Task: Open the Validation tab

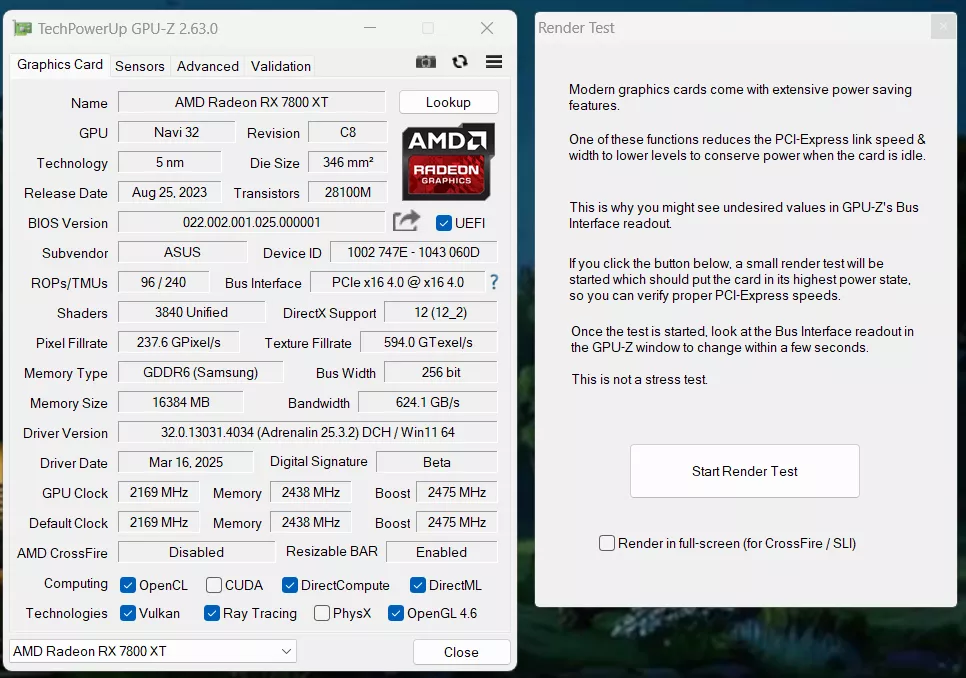Action: click(281, 66)
